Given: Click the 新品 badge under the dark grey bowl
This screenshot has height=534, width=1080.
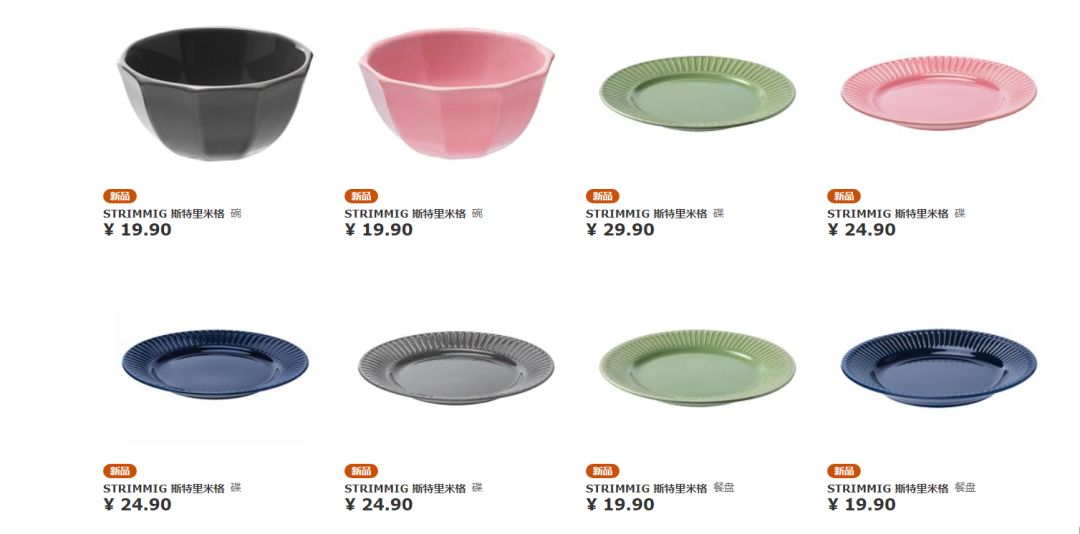Looking at the screenshot, I should coord(120,196).
